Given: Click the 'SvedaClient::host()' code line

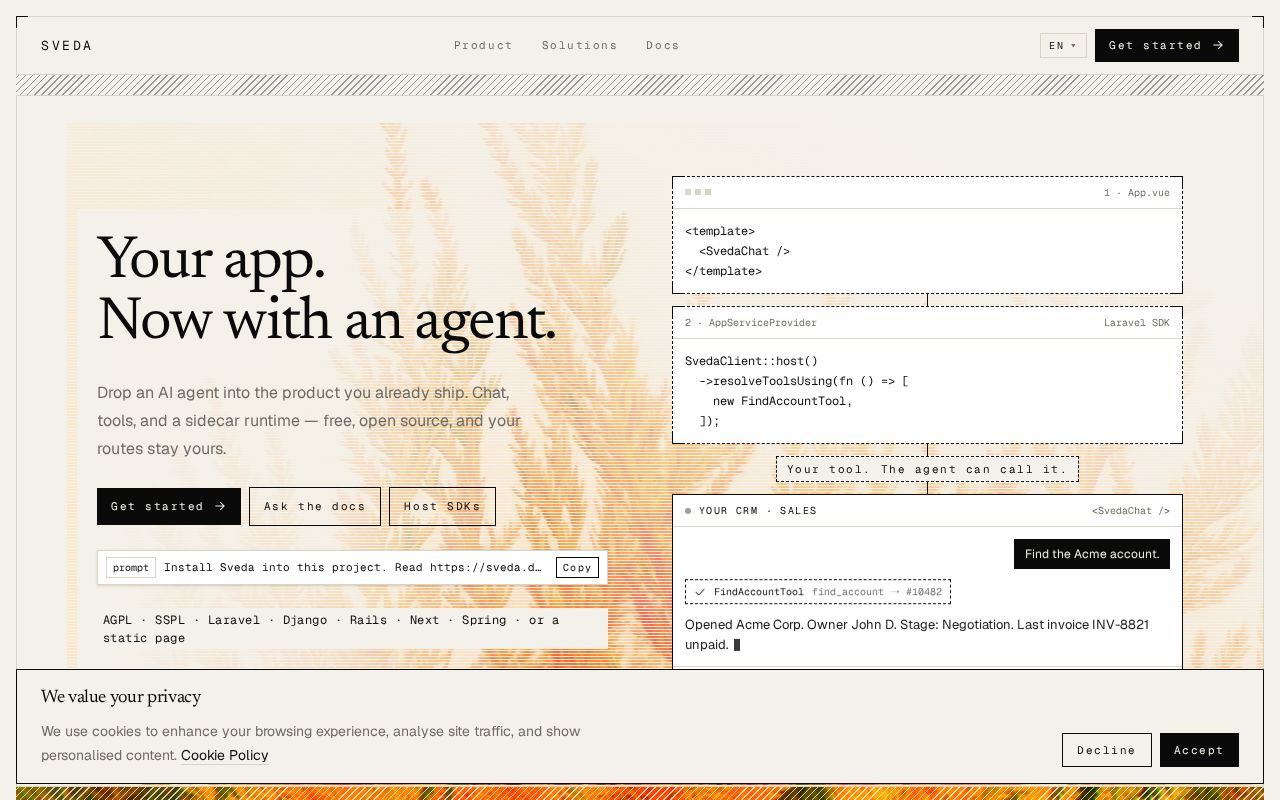Looking at the screenshot, I should (x=752, y=361).
